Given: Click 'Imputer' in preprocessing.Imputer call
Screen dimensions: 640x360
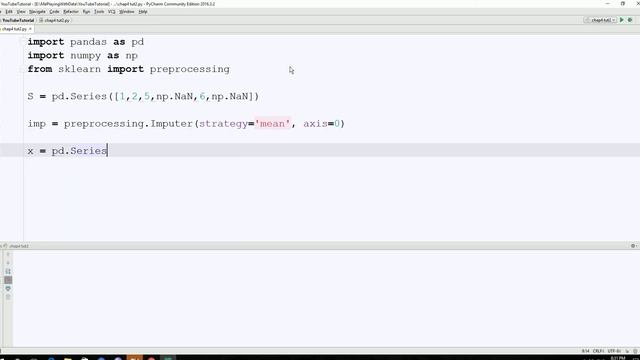Looking at the screenshot, I should 171,124.
